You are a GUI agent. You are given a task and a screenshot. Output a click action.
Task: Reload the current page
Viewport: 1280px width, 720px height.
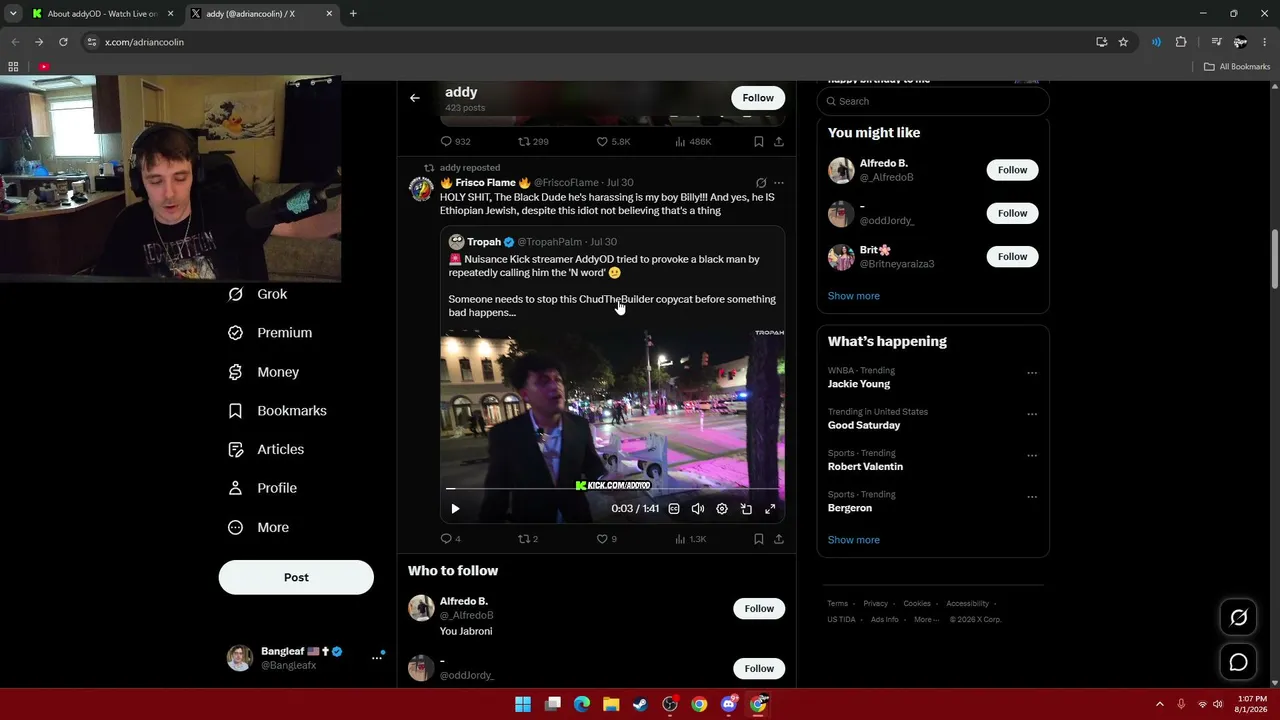pyautogui.click(x=63, y=42)
